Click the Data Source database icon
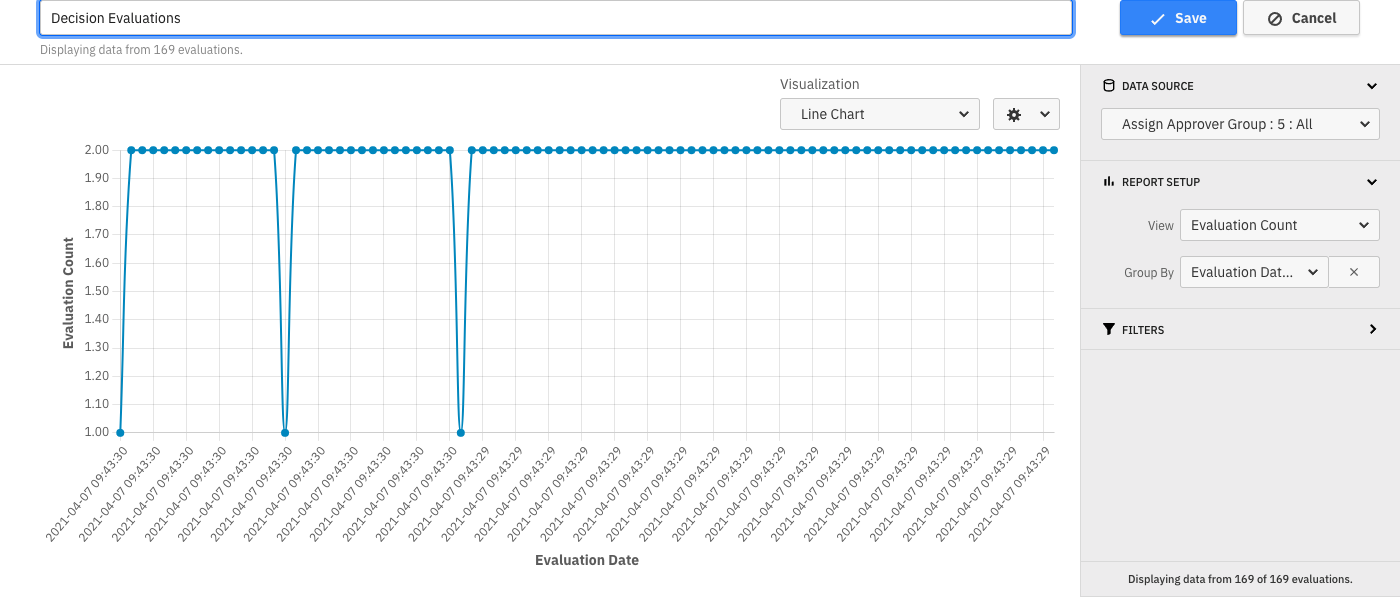Screen dimensions: 1400x597 [x=1108, y=86]
